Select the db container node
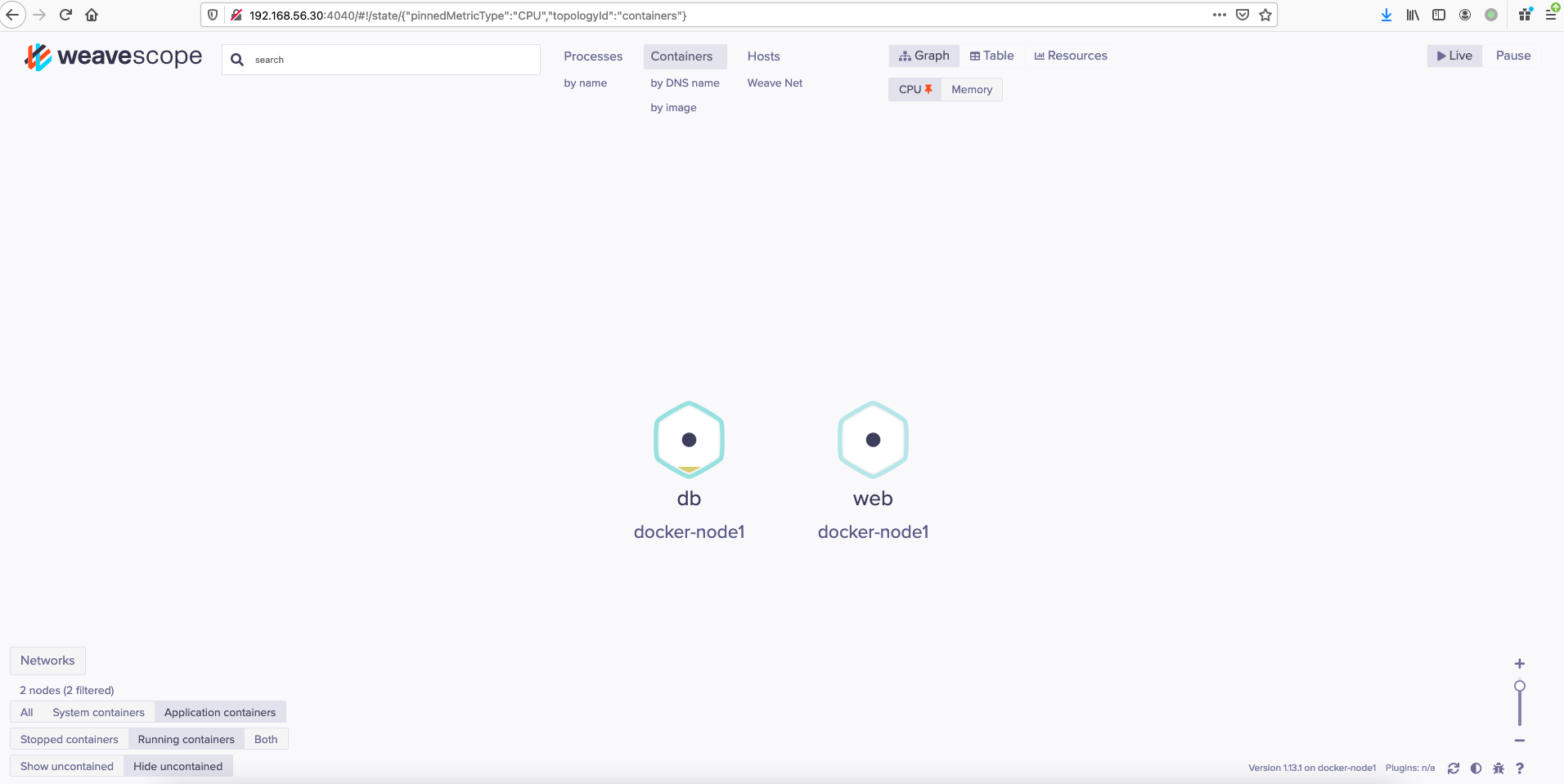Image resolution: width=1564 pixels, height=784 pixels. [x=689, y=440]
